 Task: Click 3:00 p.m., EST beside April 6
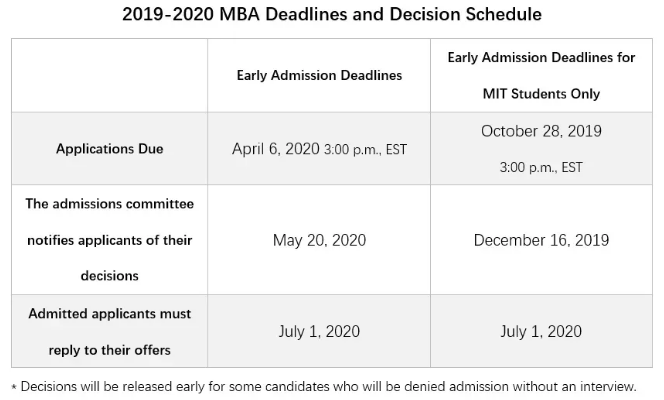(x=365, y=149)
